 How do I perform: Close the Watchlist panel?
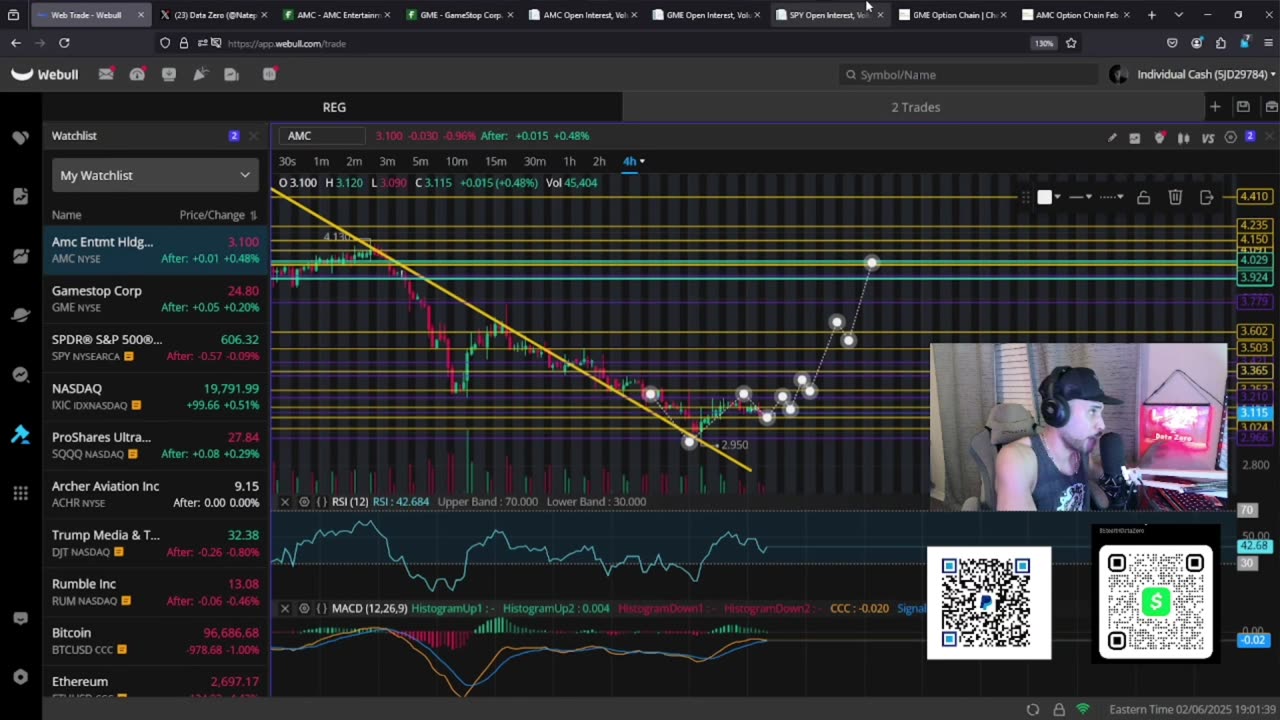click(253, 136)
